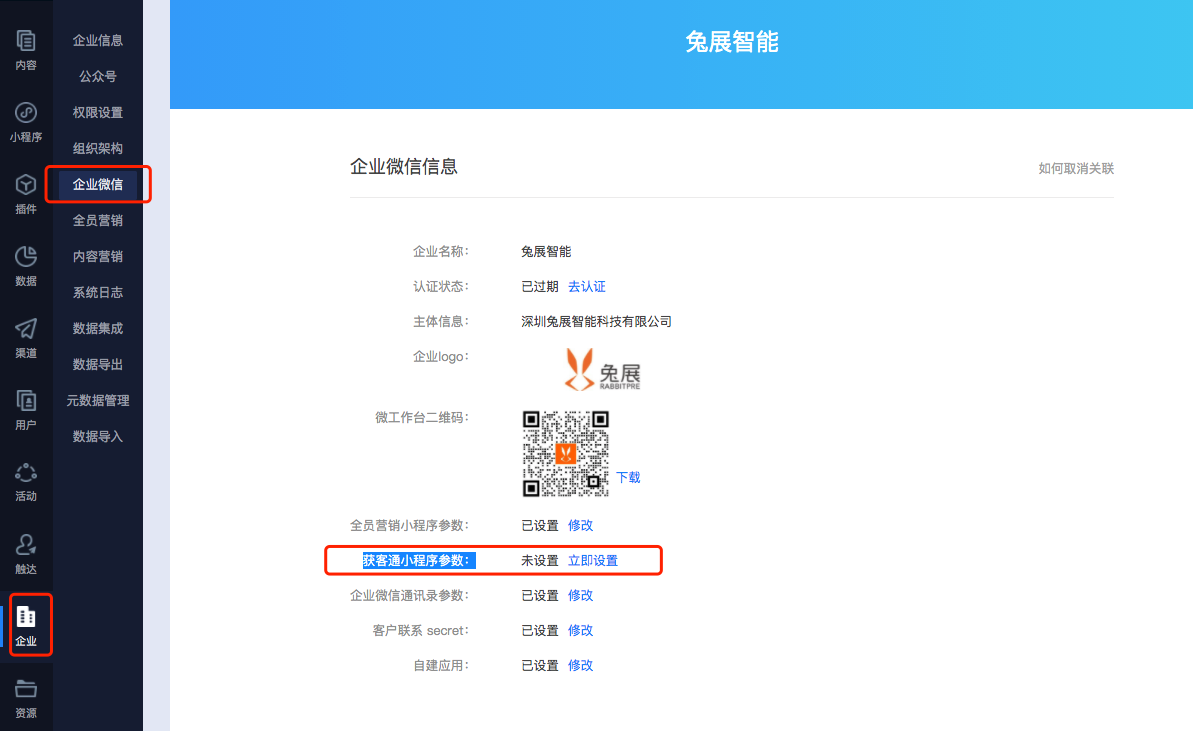The width and height of the screenshot is (1193, 731).
Task: Open 数据集成 submenu item
Action: click(97, 329)
